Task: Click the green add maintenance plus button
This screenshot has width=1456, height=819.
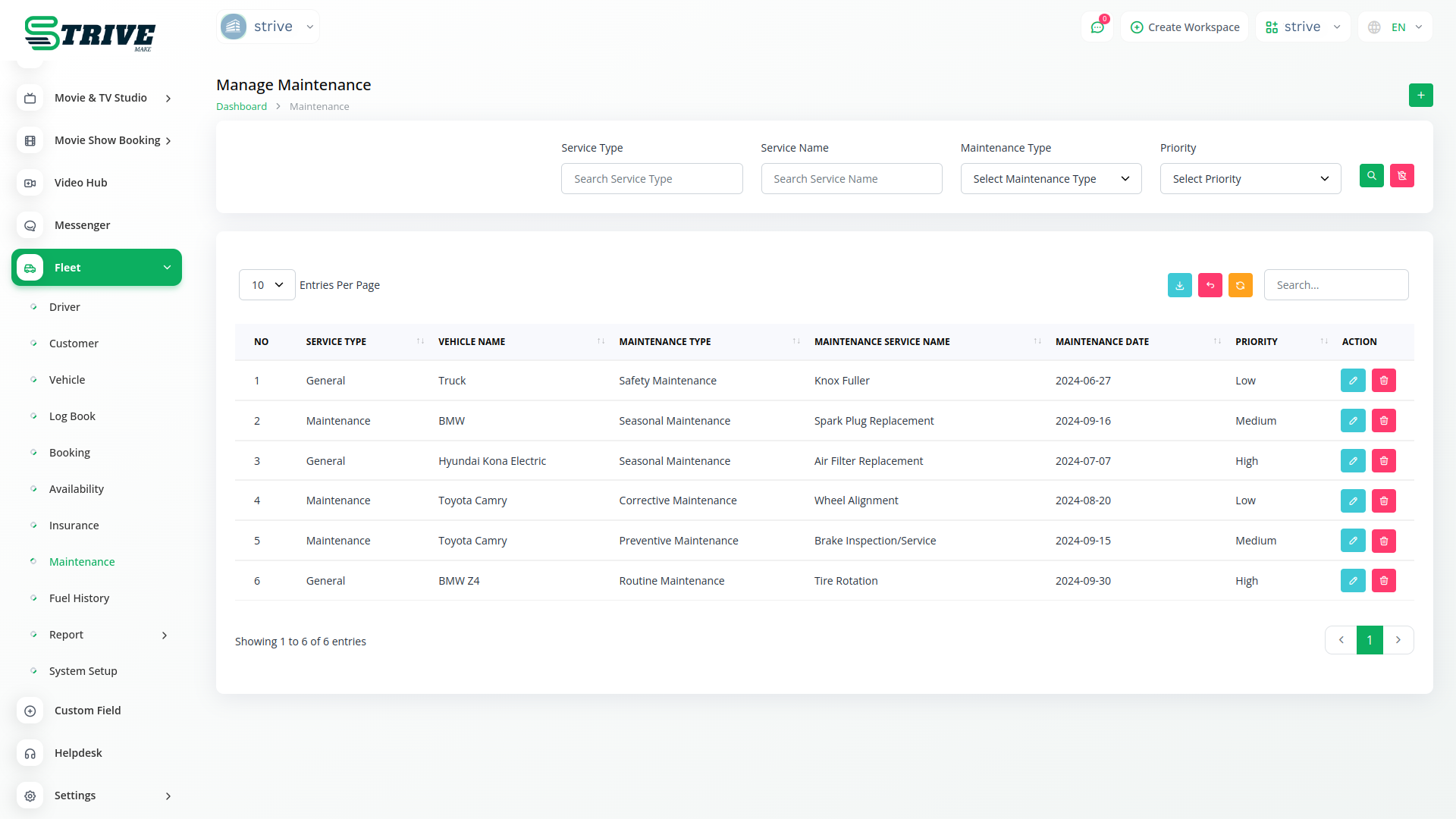Action: pyautogui.click(x=1420, y=96)
